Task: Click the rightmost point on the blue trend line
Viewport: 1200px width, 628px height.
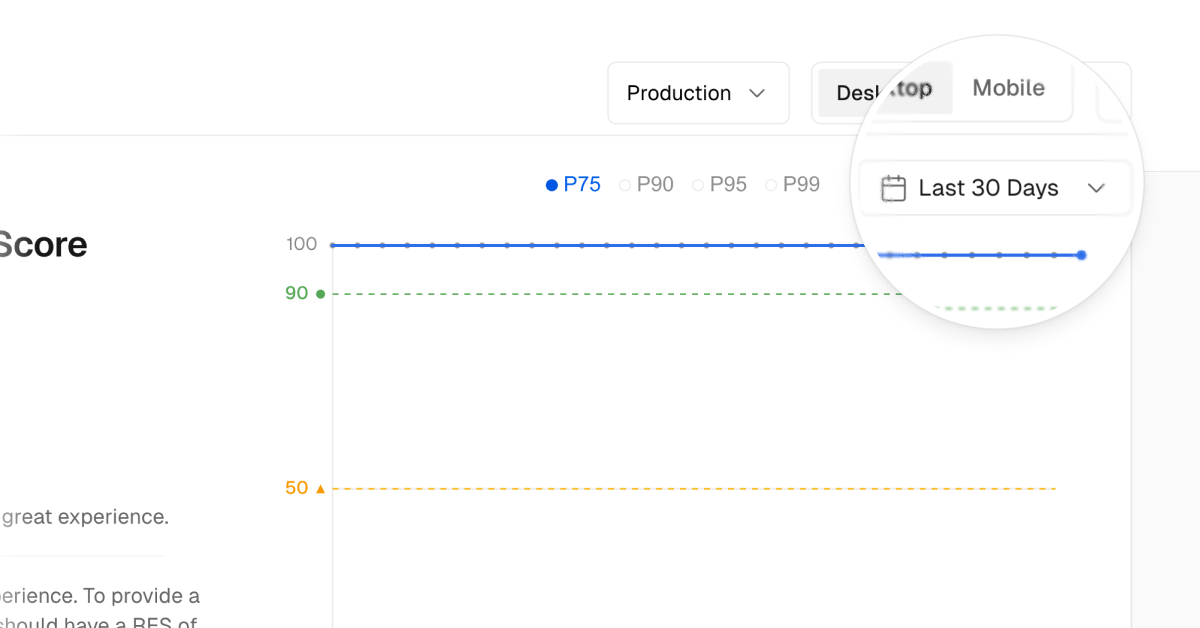Action: (x=1081, y=255)
